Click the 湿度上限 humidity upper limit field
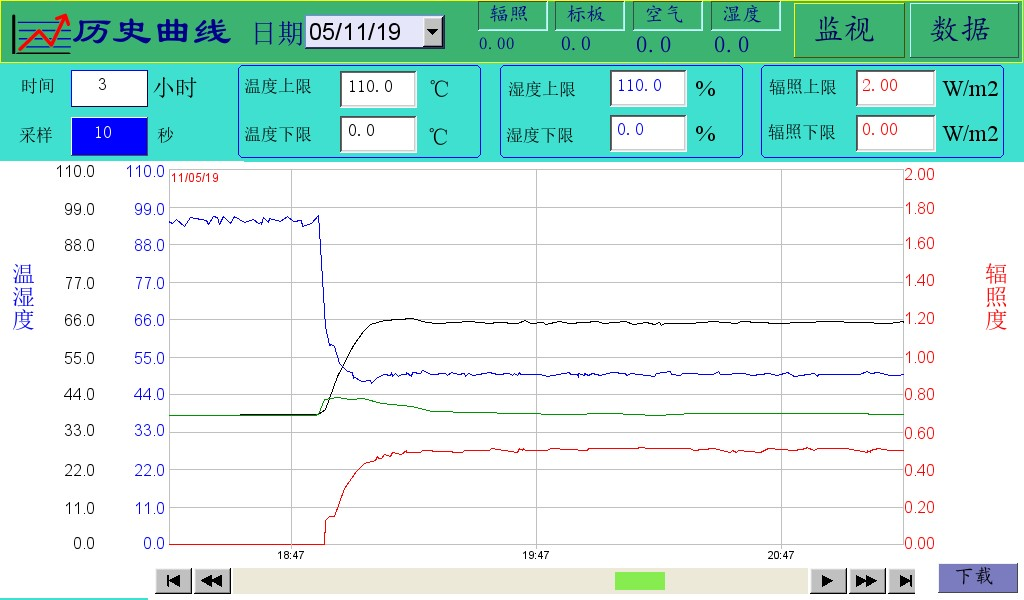 [x=647, y=88]
